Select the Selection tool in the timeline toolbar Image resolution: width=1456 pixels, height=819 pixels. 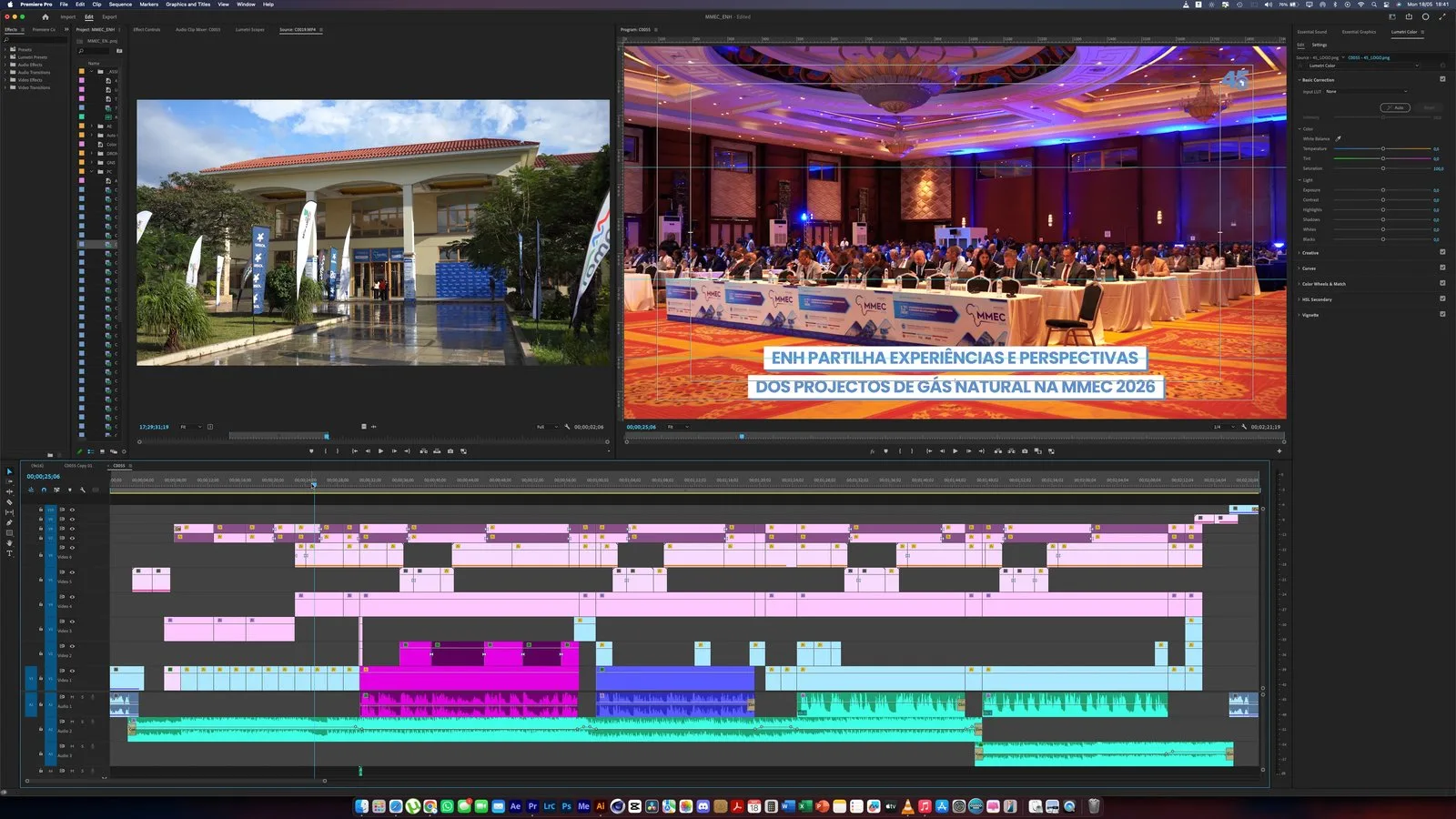pyautogui.click(x=10, y=471)
